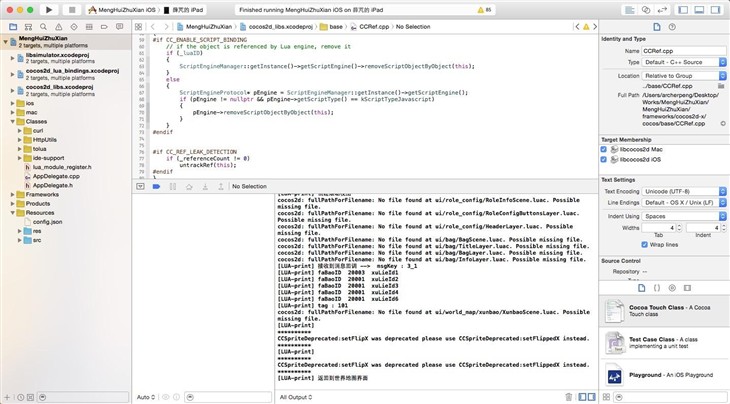Switch to the standard editor
Screen dimensions: 730x404
[x=629, y=10]
